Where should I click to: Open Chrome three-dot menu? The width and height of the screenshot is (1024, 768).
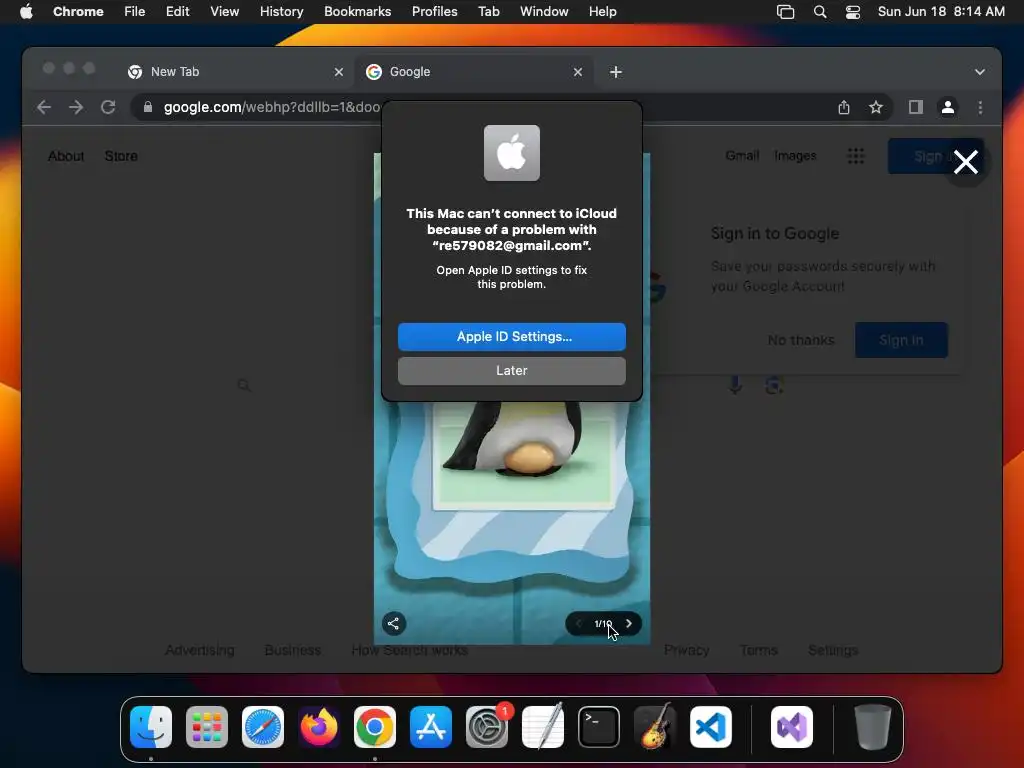(x=980, y=107)
